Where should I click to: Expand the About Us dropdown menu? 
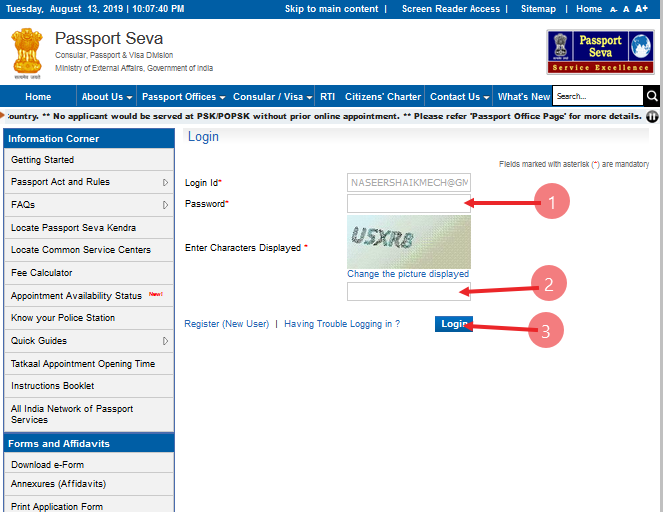point(107,97)
